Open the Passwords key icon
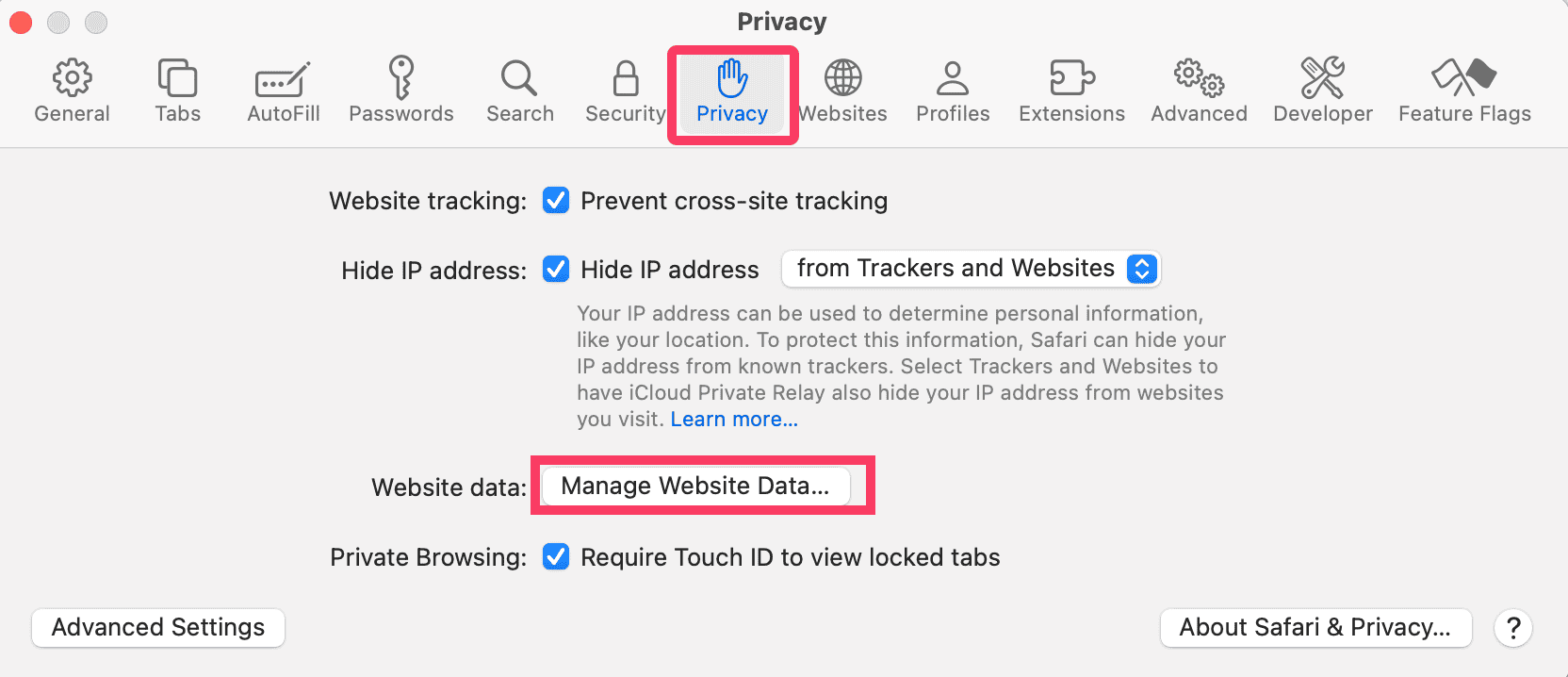Image resolution: width=1568 pixels, height=677 pixels. 401,79
